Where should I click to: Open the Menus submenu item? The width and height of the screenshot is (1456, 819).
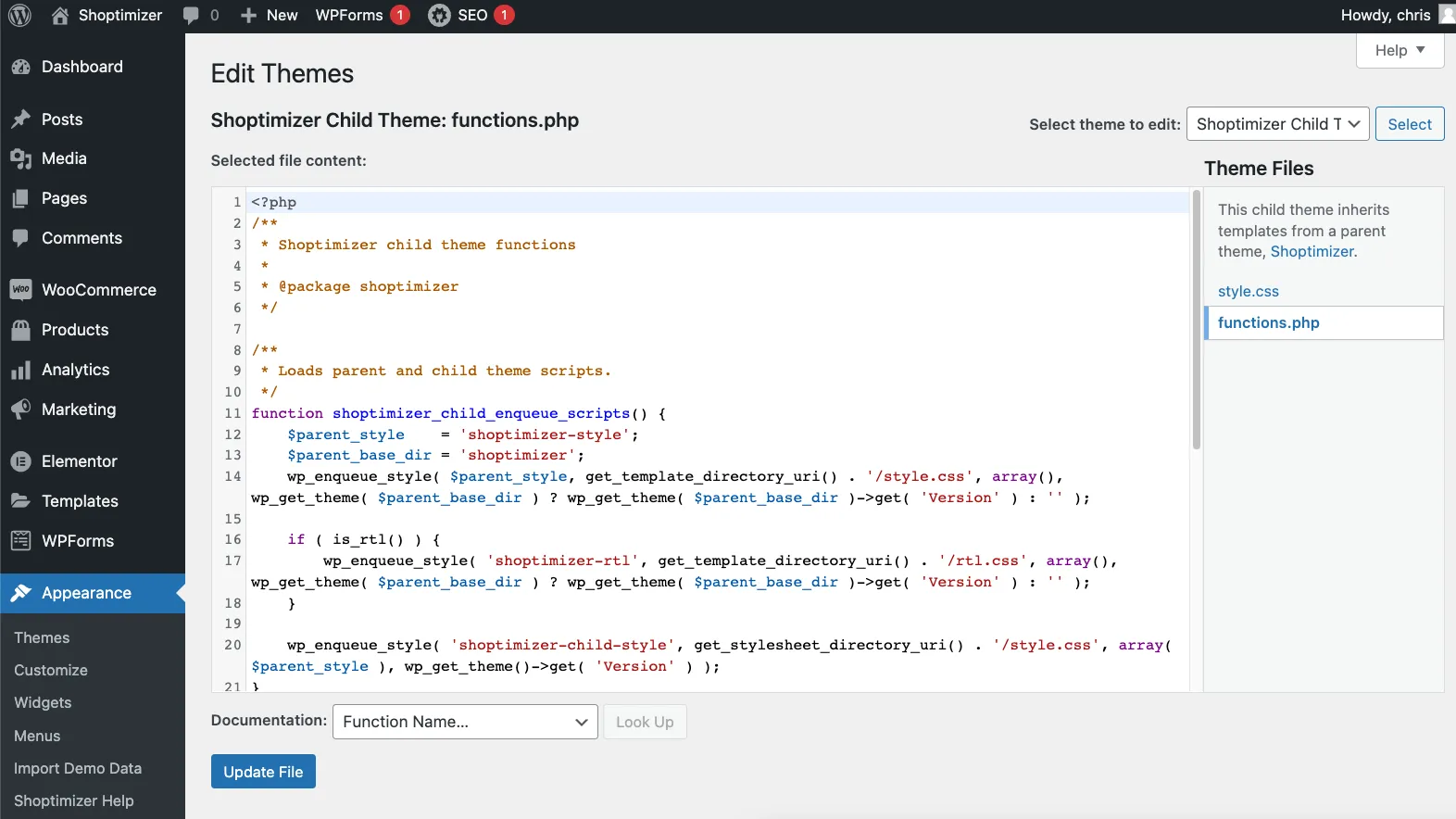click(37, 736)
